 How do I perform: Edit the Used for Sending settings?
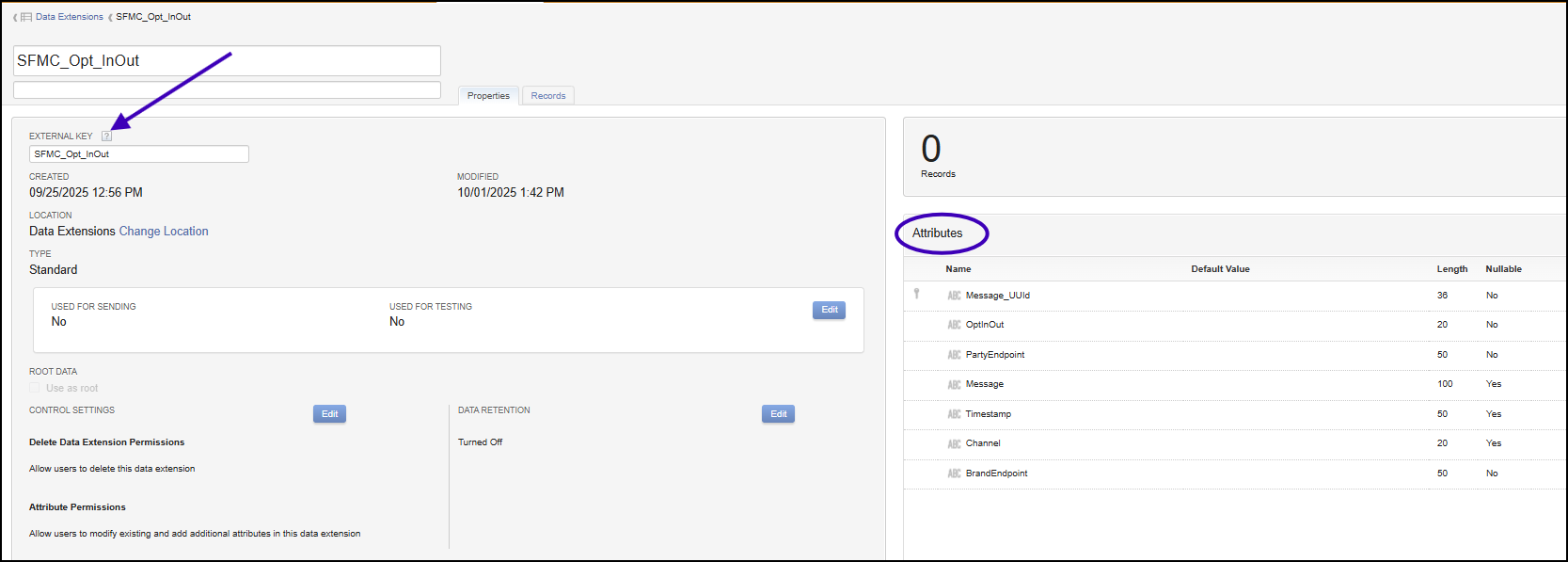pyautogui.click(x=829, y=310)
